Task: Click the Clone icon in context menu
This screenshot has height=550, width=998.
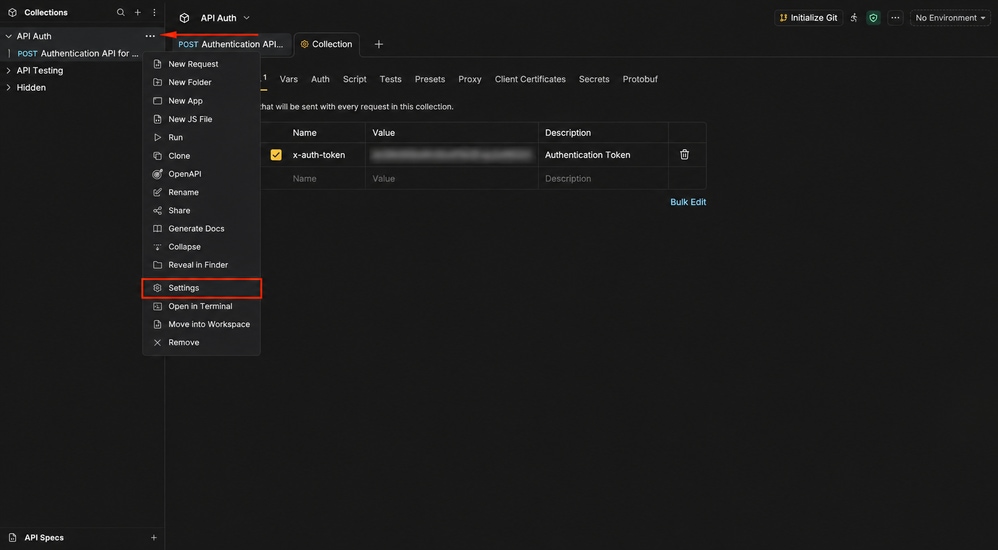Action: point(157,156)
